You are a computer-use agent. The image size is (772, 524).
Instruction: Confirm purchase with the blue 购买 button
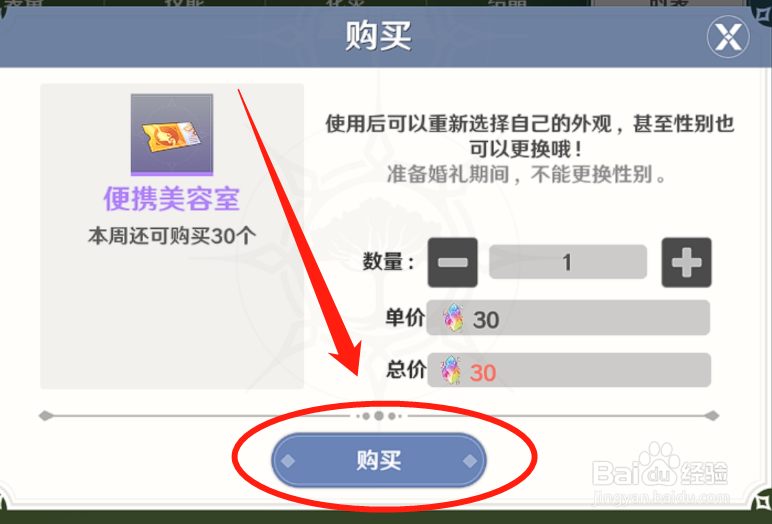coord(379,460)
